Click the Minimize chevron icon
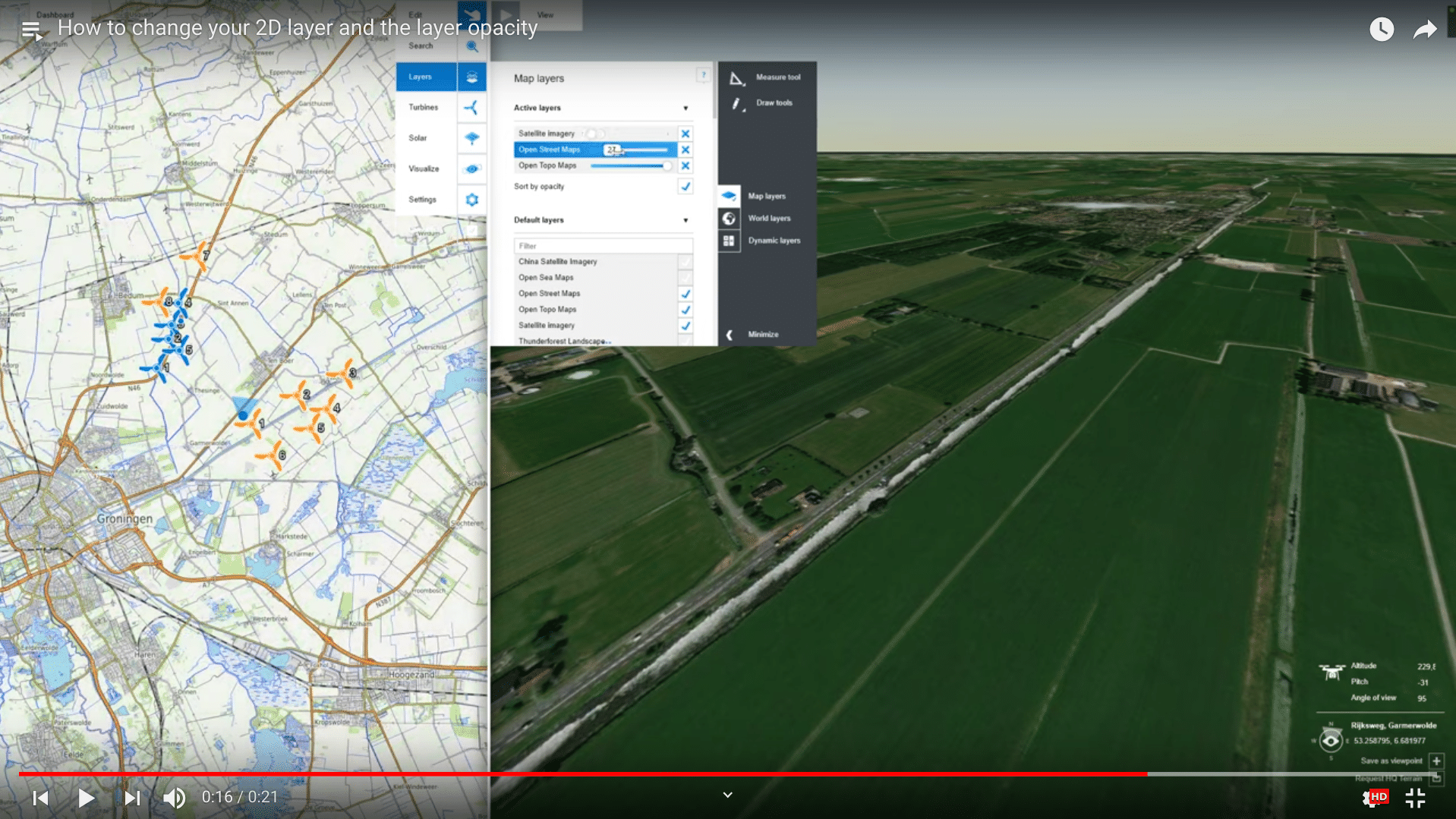The width and height of the screenshot is (1456, 819). tap(730, 335)
